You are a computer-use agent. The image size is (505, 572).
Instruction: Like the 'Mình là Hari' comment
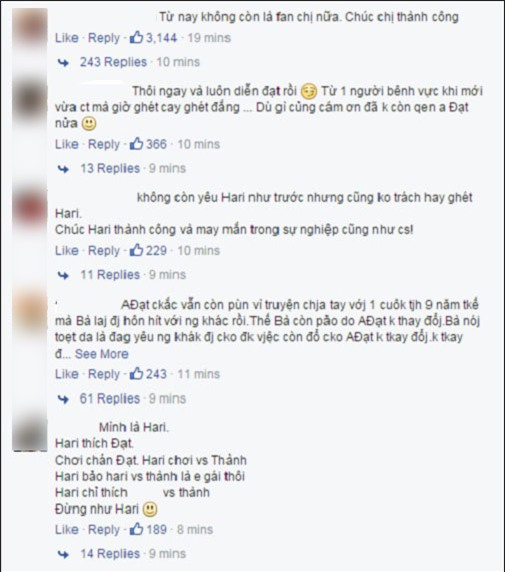tap(67, 530)
